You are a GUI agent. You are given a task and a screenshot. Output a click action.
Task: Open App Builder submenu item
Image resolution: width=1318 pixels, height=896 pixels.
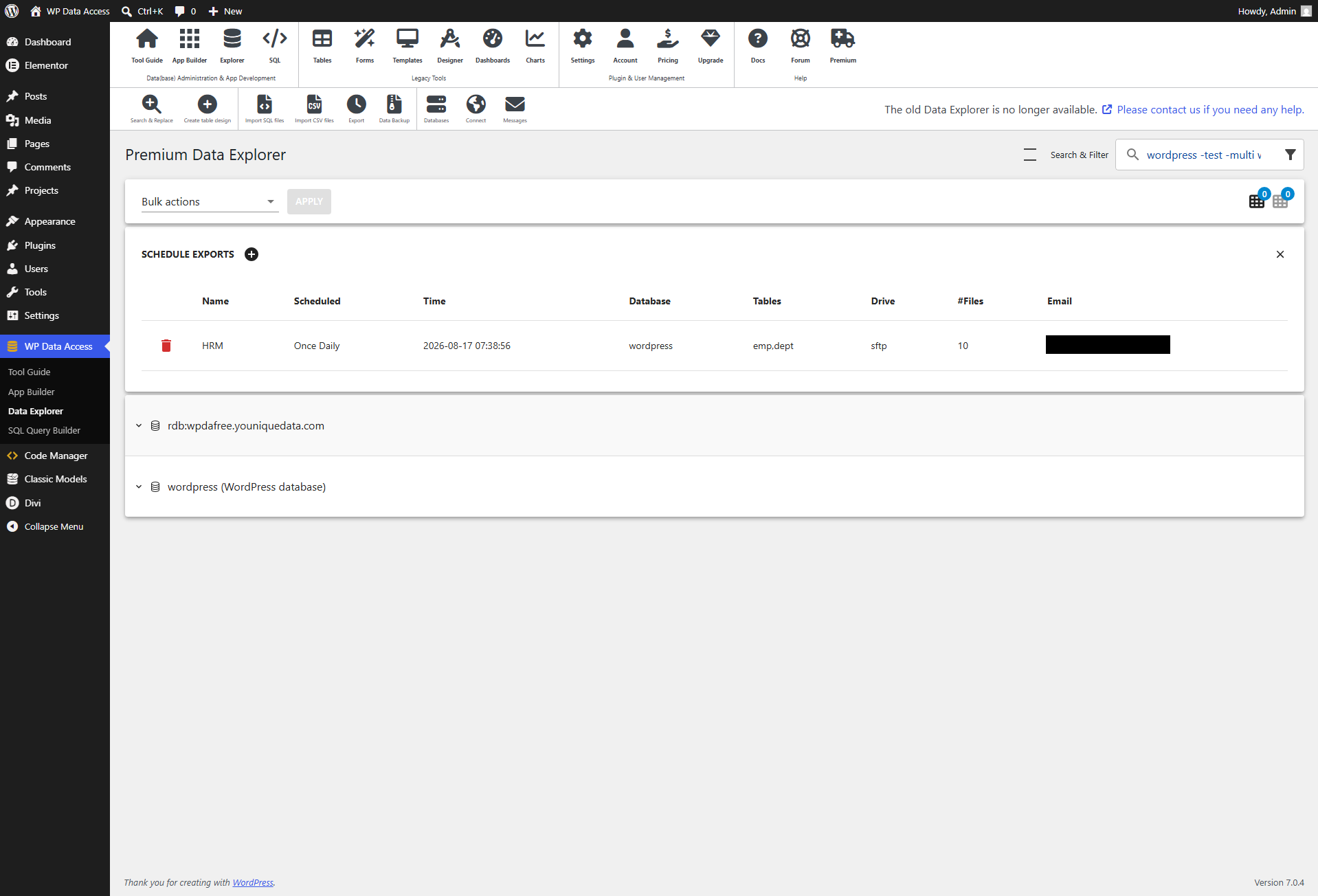pyautogui.click(x=31, y=392)
